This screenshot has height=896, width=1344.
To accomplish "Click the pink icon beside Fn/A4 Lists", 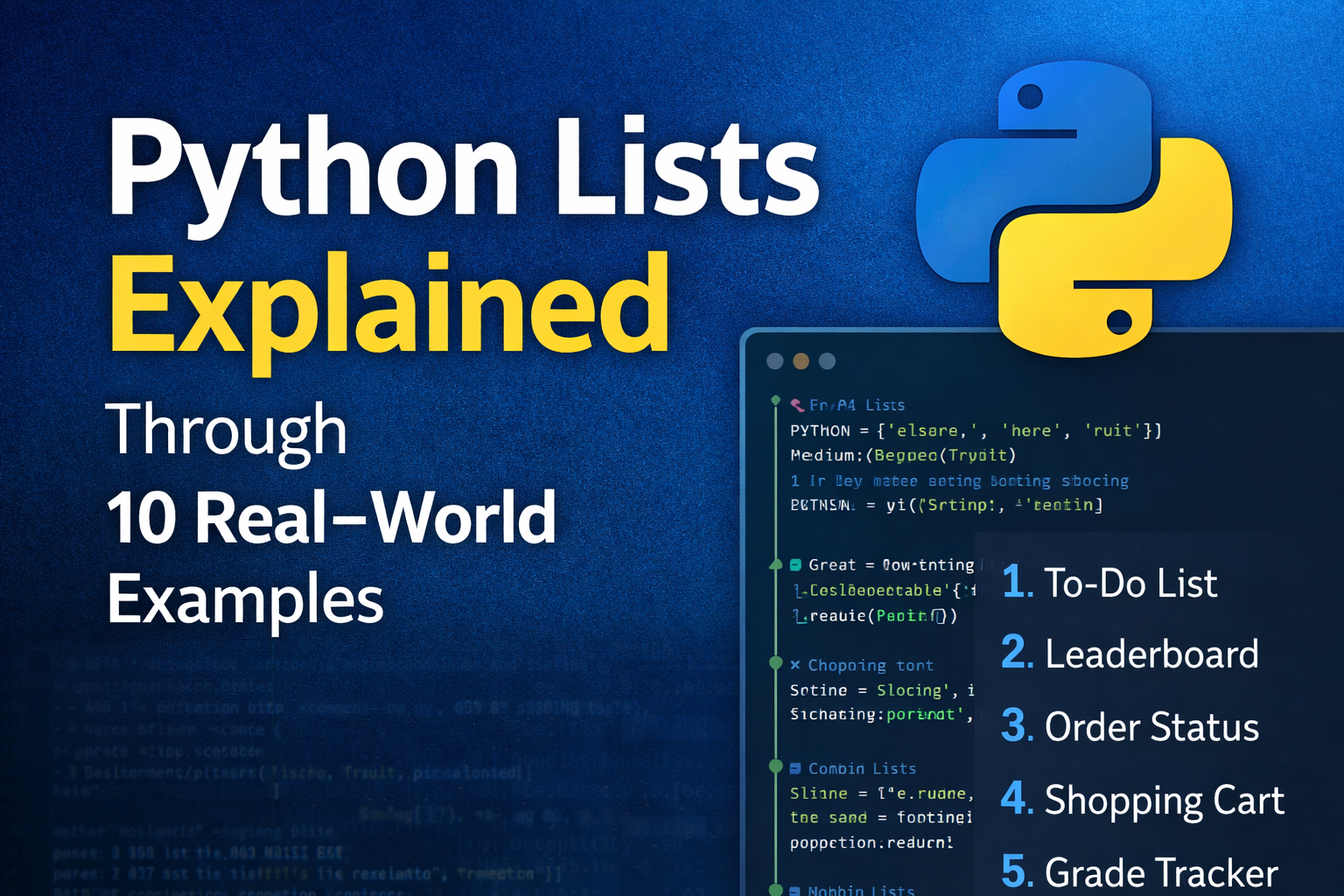I will 797,405.
